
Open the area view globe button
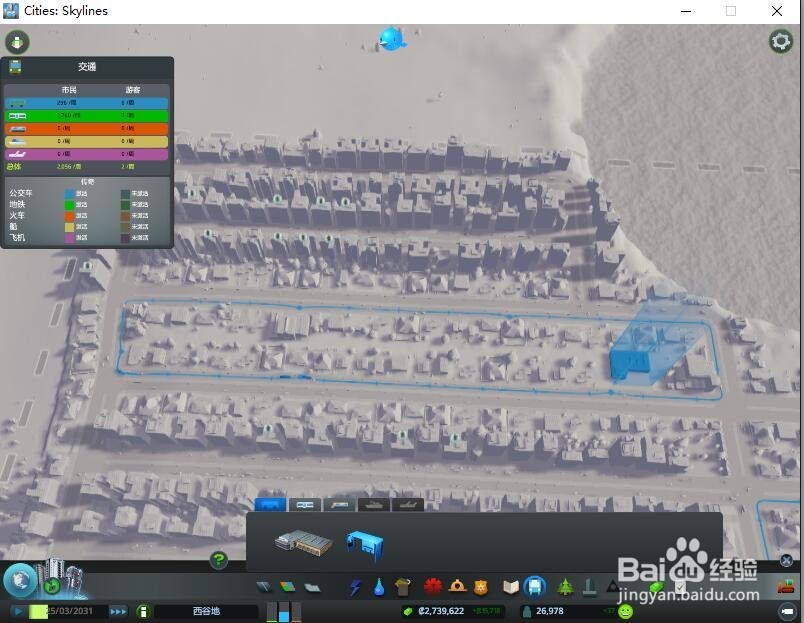tap(20, 580)
